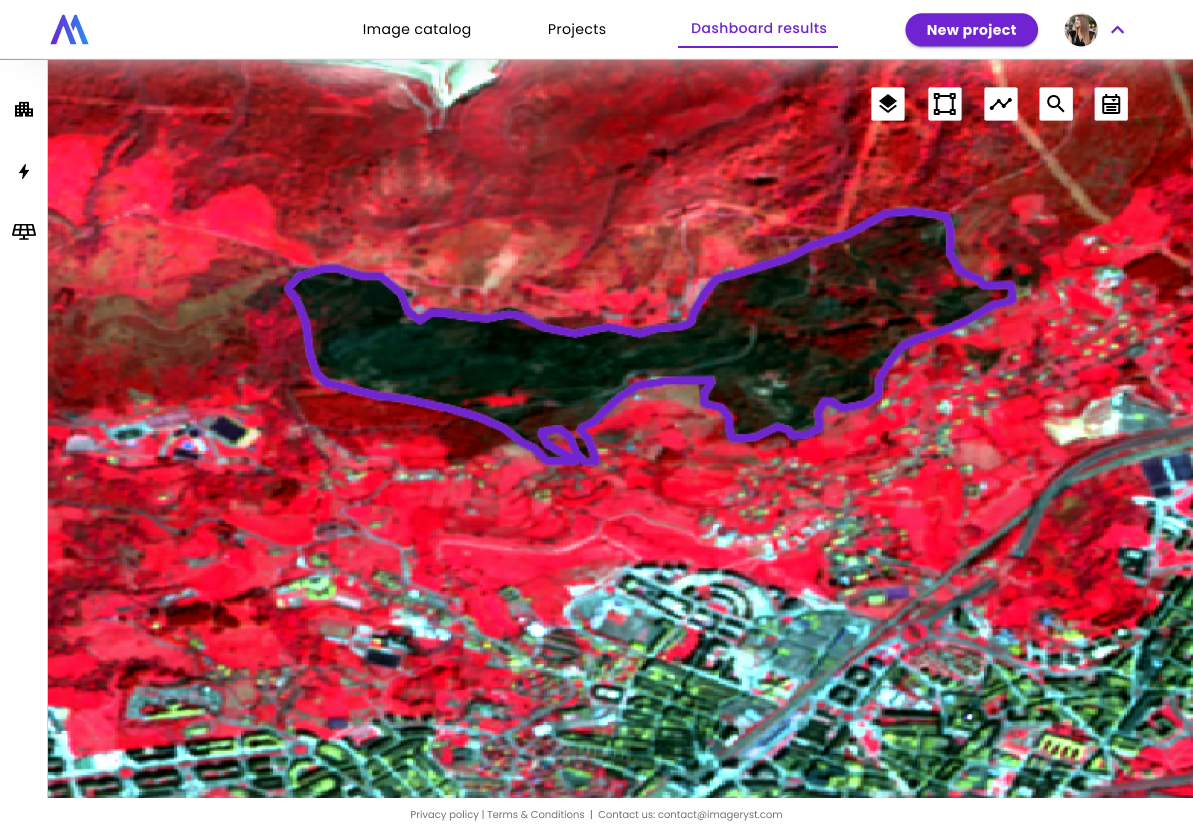Image resolution: width=1193 pixels, height=830 pixels.
Task: Open the calendar date picker tool
Action: point(1111,104)
